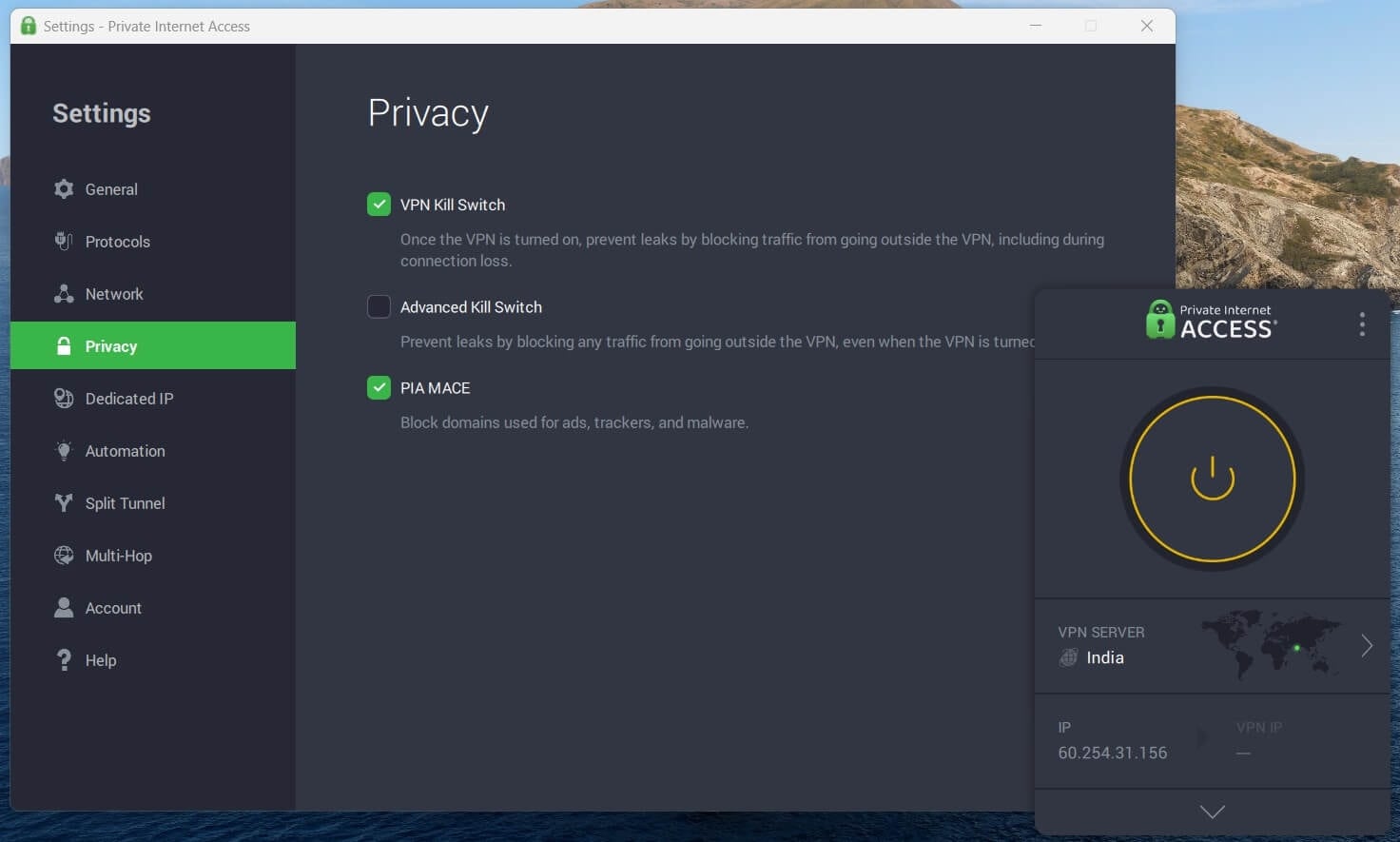Enable the Advanced Kill Switch

coord(379,306)
